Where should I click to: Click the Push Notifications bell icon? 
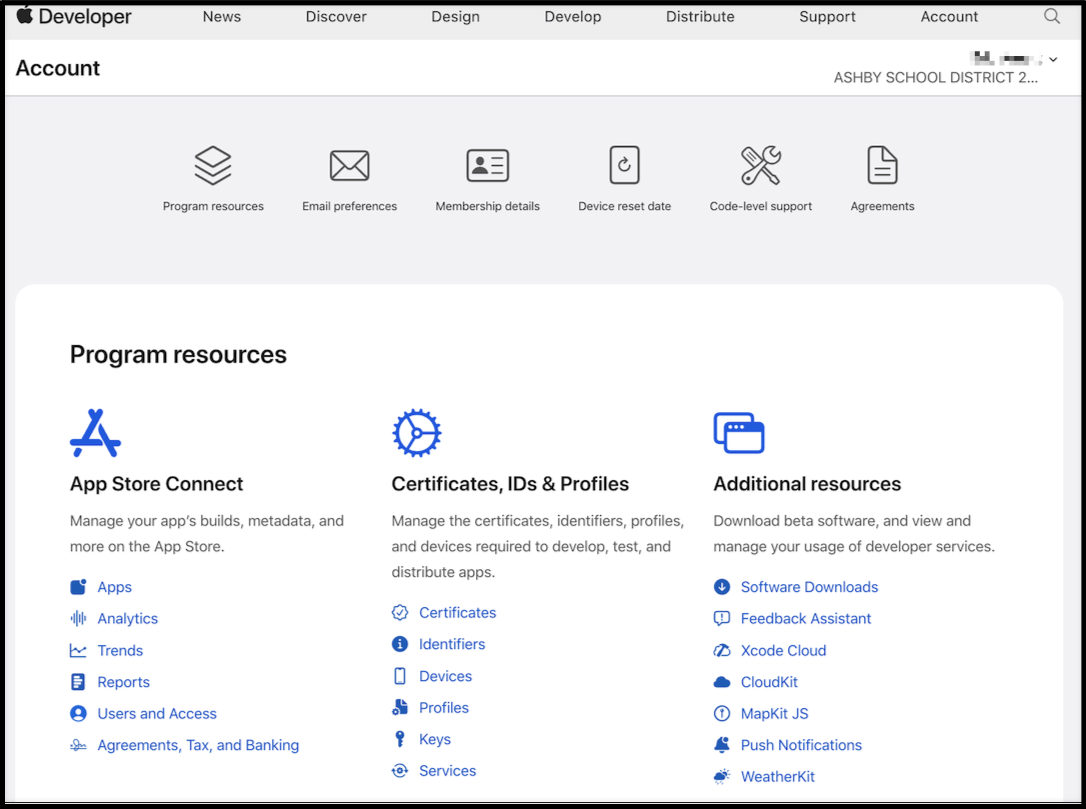click(x=722, y=745)
